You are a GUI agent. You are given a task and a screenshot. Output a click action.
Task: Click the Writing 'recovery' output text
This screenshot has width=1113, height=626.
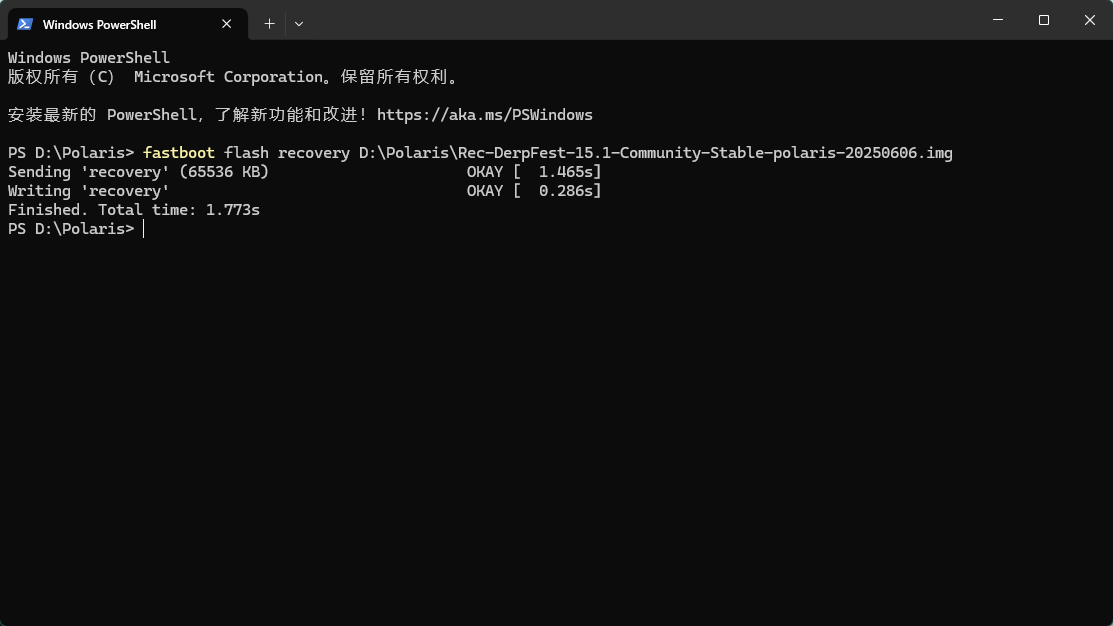click(x=89, y=191)
